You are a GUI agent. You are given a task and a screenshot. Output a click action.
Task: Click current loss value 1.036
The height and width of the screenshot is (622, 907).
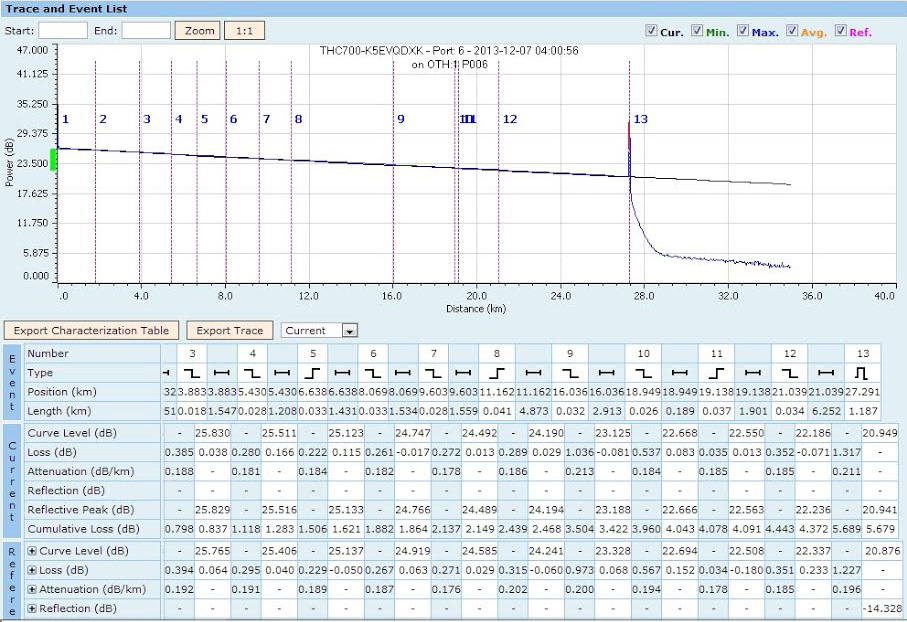click(580, 452)
